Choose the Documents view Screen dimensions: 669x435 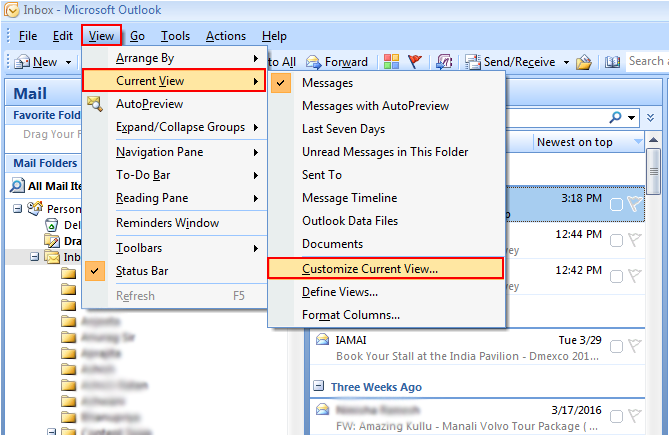tap(386, 244)
